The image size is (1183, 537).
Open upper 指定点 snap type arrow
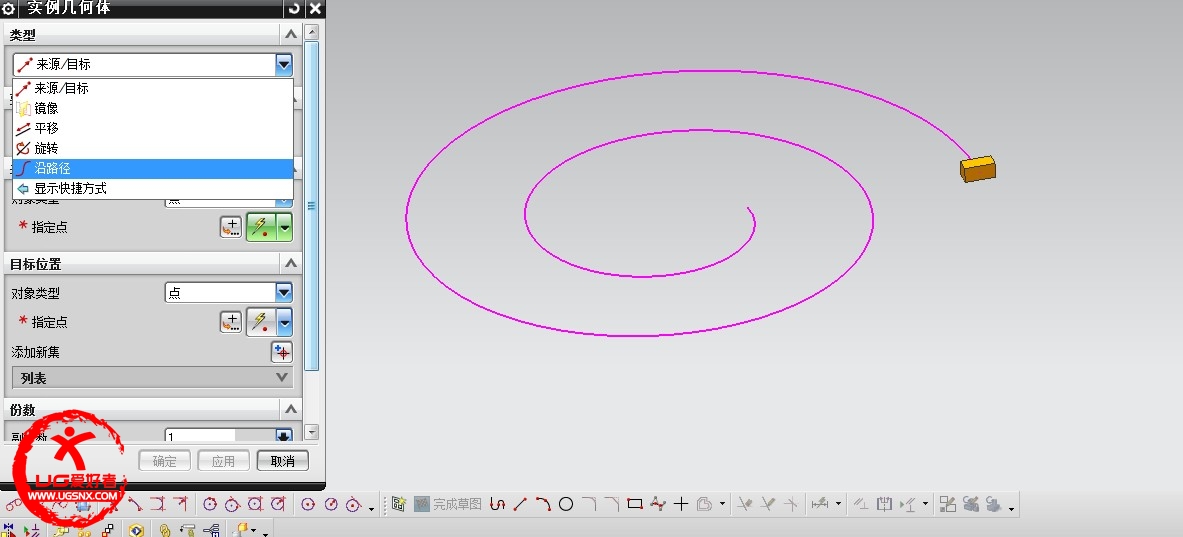coord(284,227)
